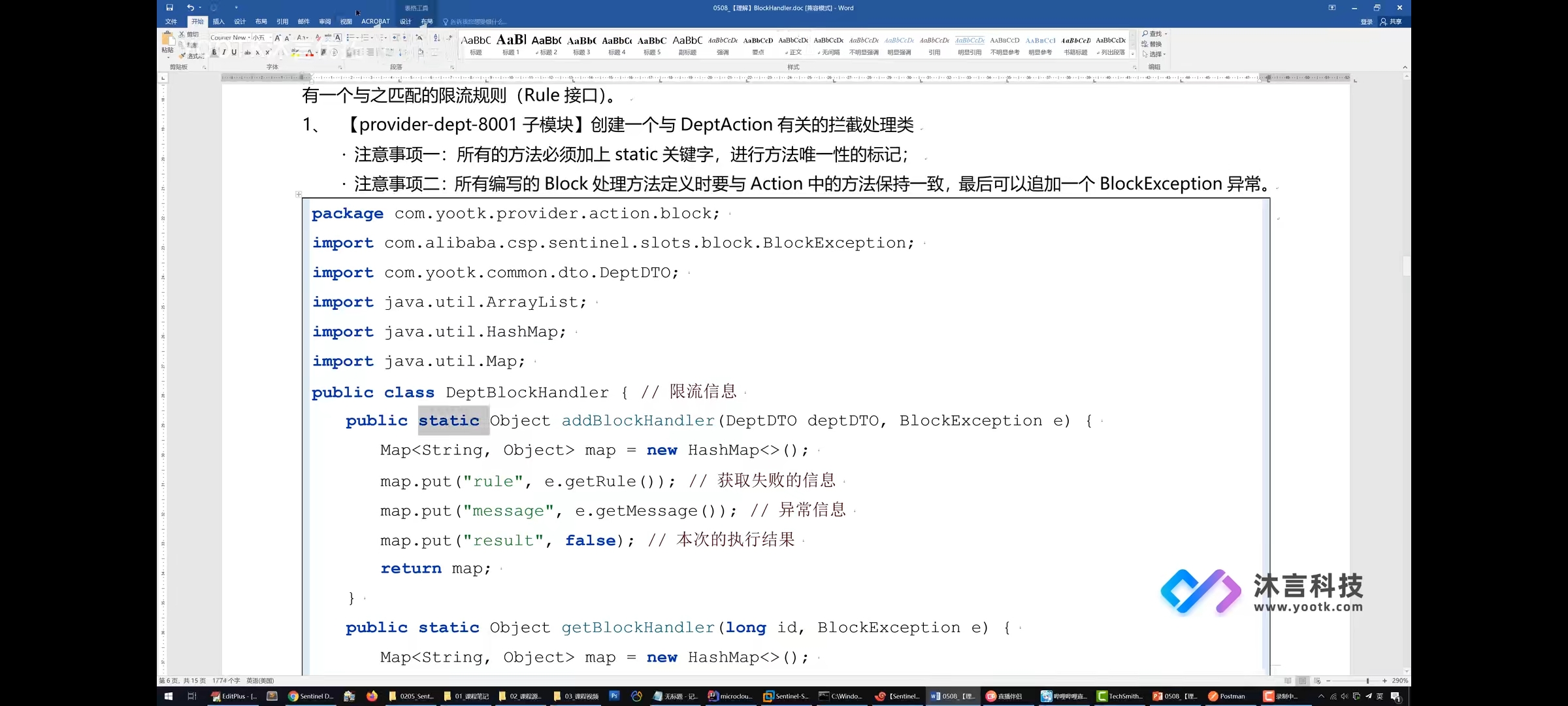Switch to the ACROBAT tab
The image size is (1568, 706).
point(376,22)
